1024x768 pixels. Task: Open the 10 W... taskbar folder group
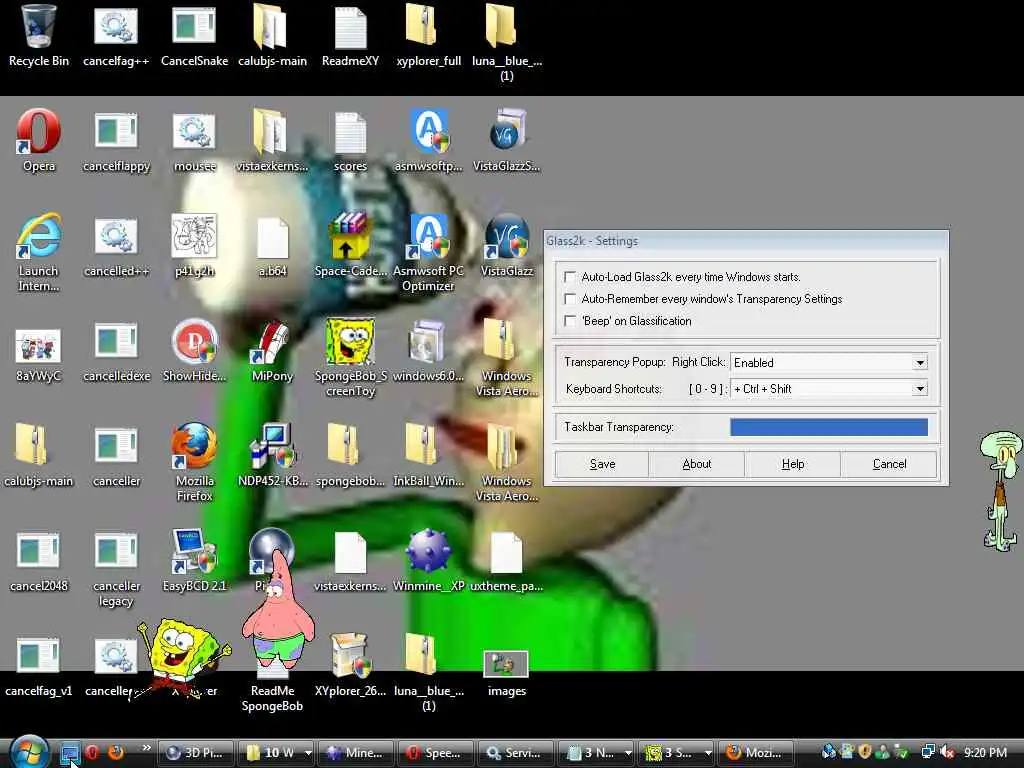coord(275,753)
